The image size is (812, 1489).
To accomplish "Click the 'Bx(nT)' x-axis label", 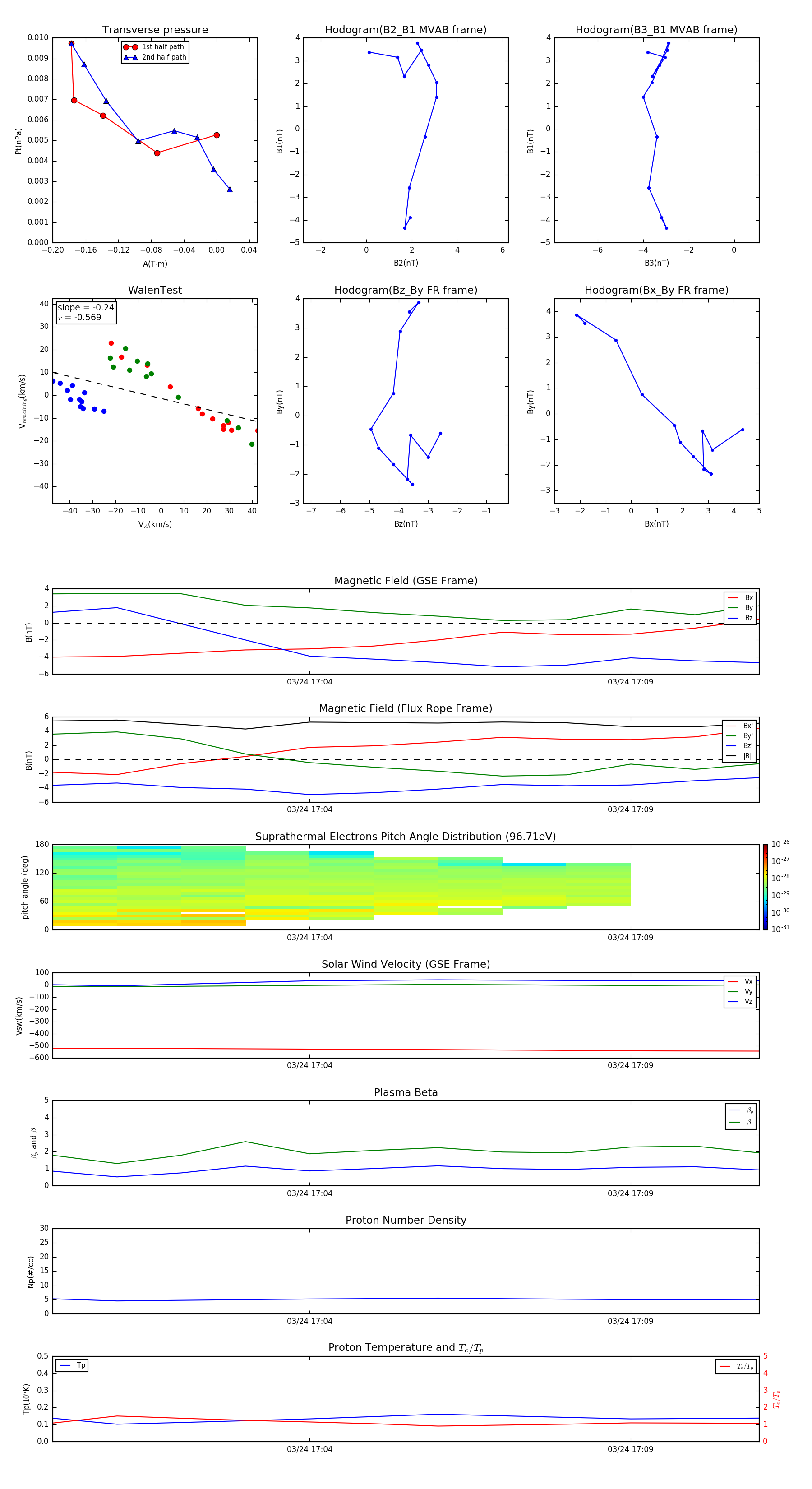I will (656, 524).
